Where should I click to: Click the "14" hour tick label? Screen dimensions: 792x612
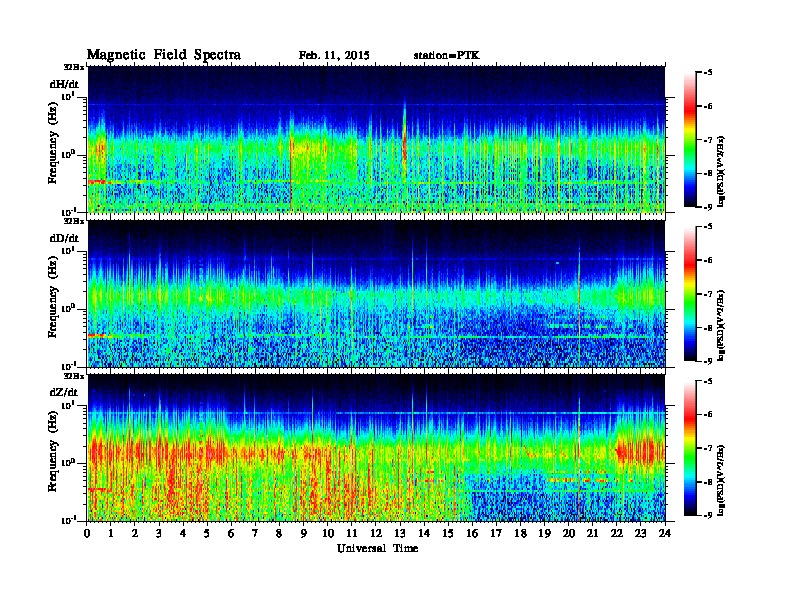pyautogui.click(x=424, y=533)
